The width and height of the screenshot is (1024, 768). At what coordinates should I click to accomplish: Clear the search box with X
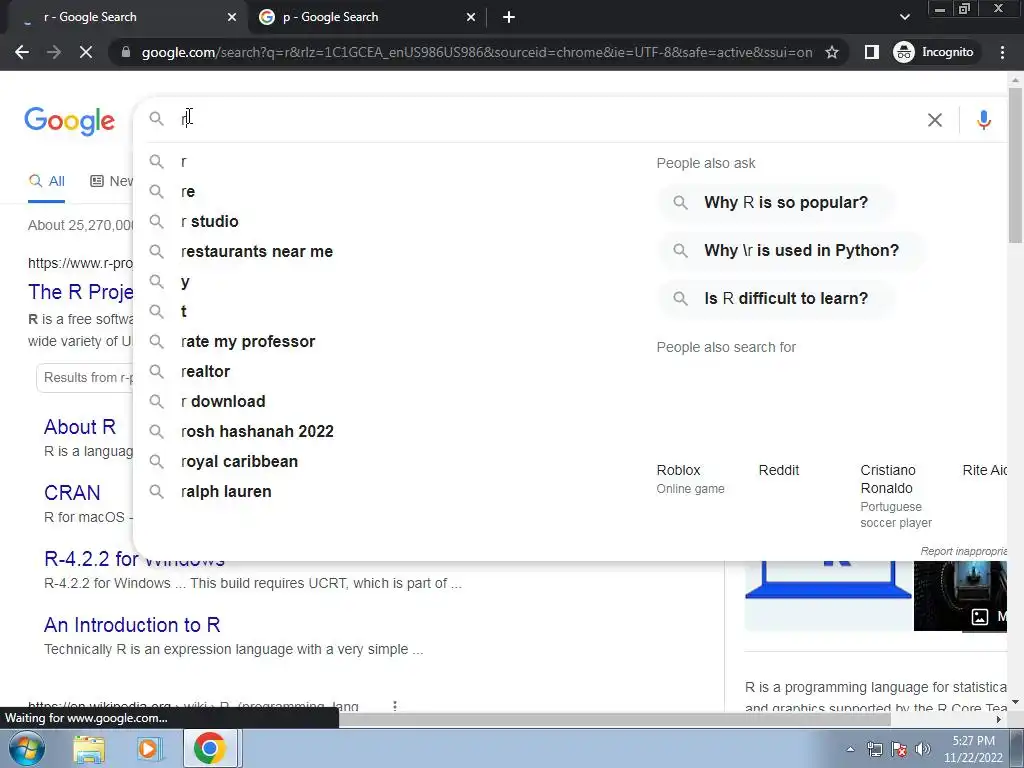[935, 120]
